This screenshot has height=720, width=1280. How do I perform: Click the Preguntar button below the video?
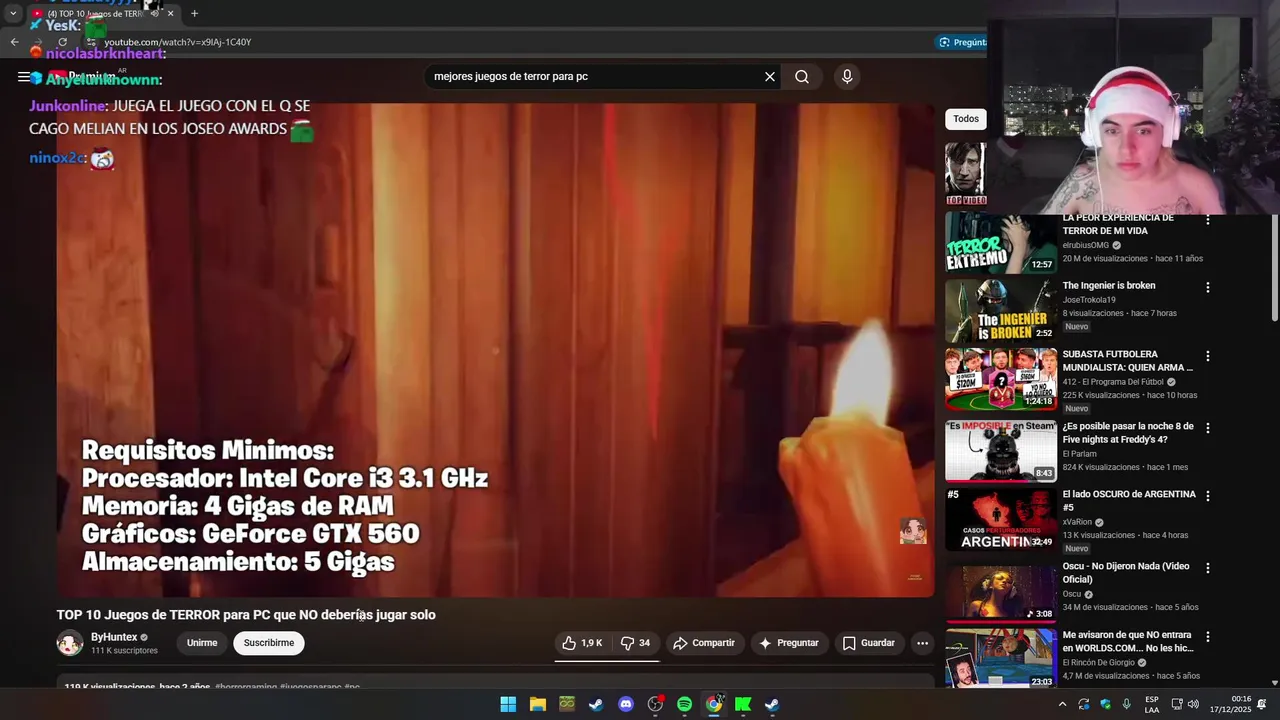click(x=789, y=643)
